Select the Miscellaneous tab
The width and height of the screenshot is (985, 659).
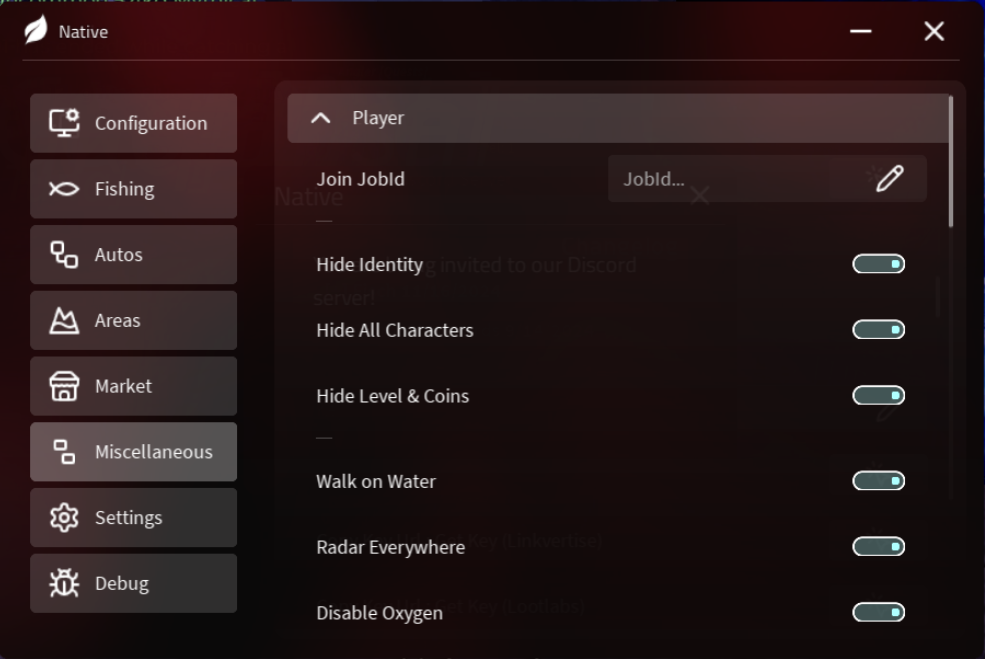134,452
